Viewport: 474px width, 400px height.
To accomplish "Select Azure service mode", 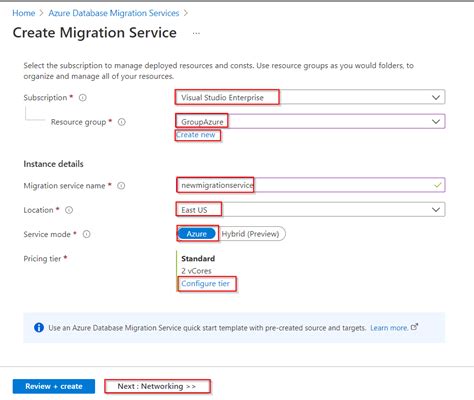I will [x=197, y=234].
